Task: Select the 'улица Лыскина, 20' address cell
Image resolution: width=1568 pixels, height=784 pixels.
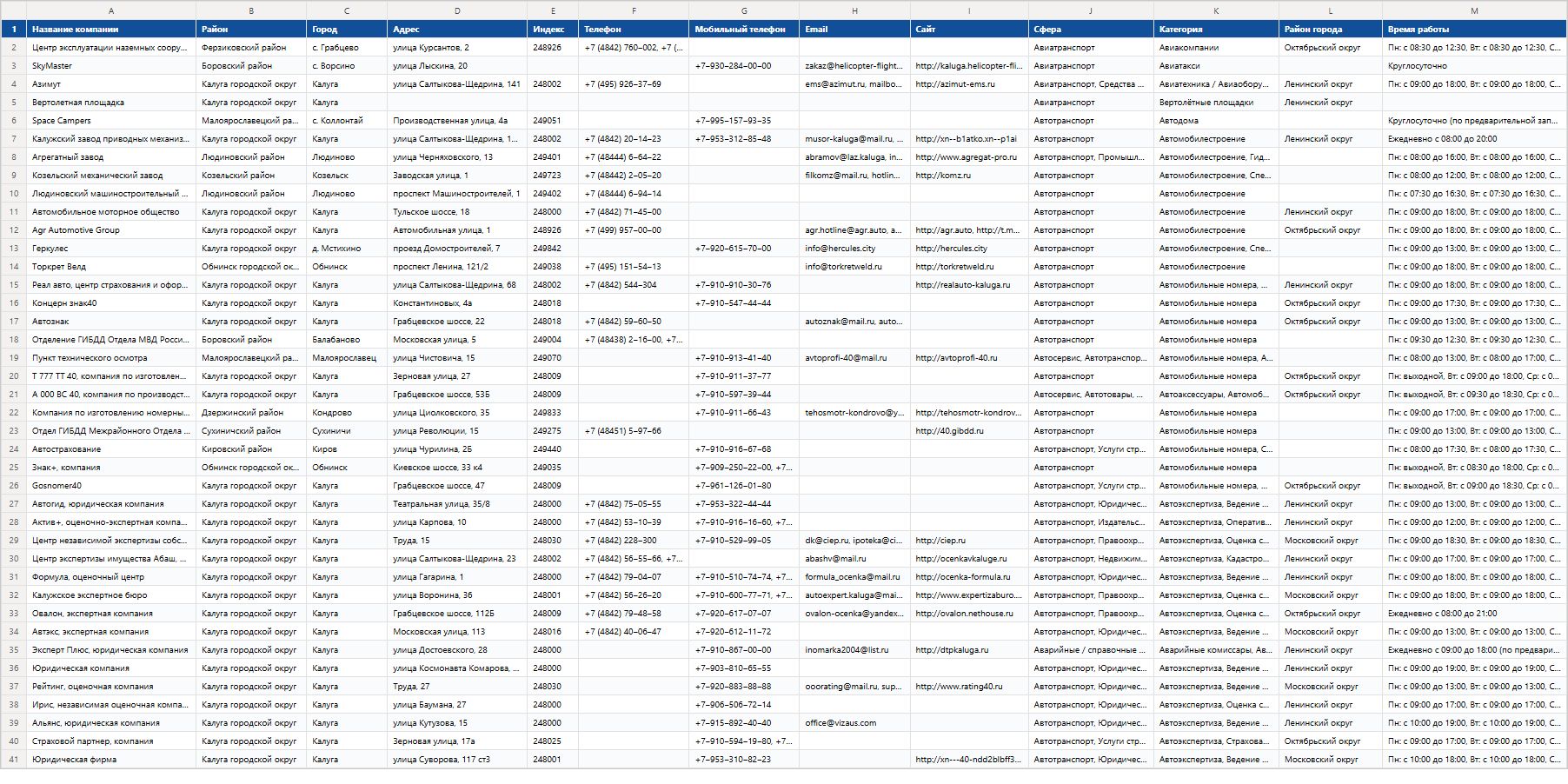Action: pos(457,66)
